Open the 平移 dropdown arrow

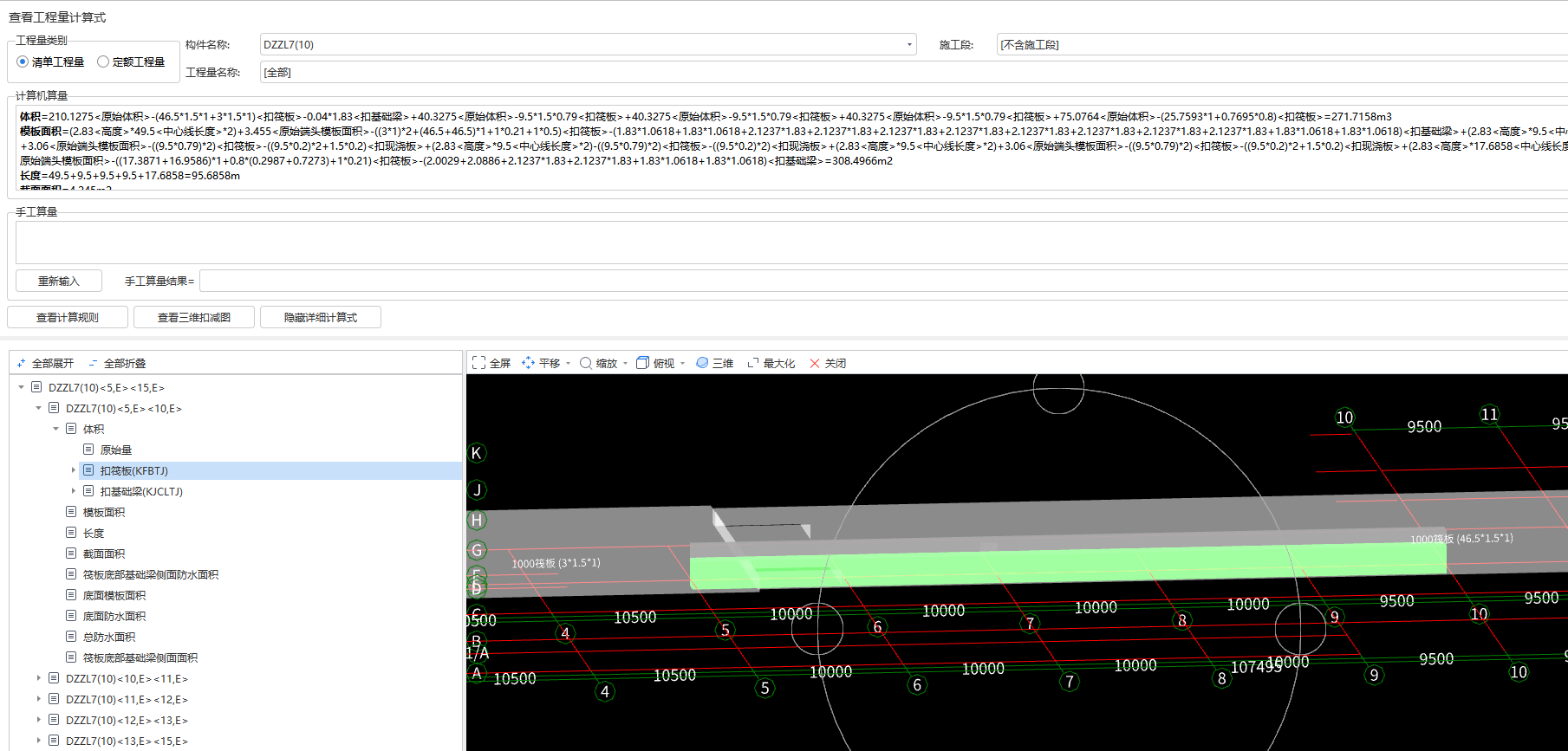(x=568, y=364)
